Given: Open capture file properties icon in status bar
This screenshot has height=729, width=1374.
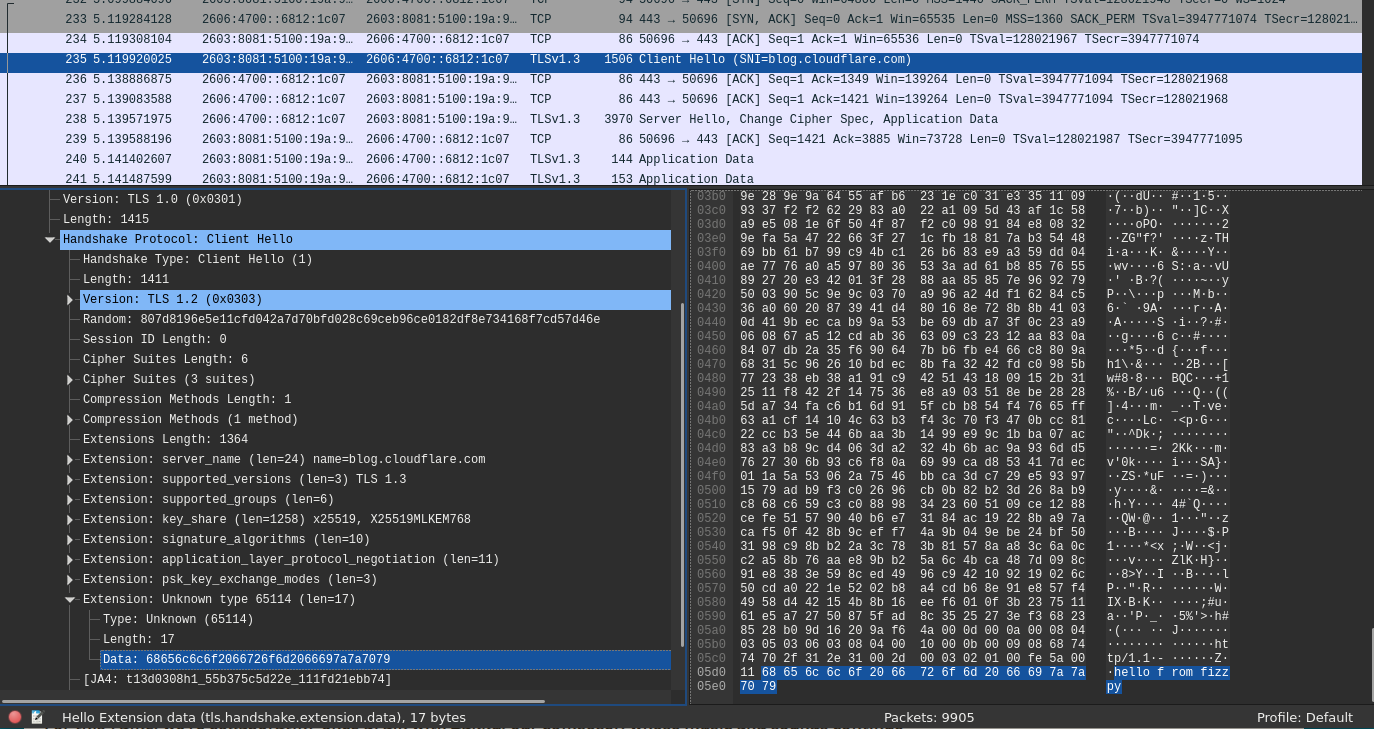Looking at the screenshot, I should coord(37,717).
